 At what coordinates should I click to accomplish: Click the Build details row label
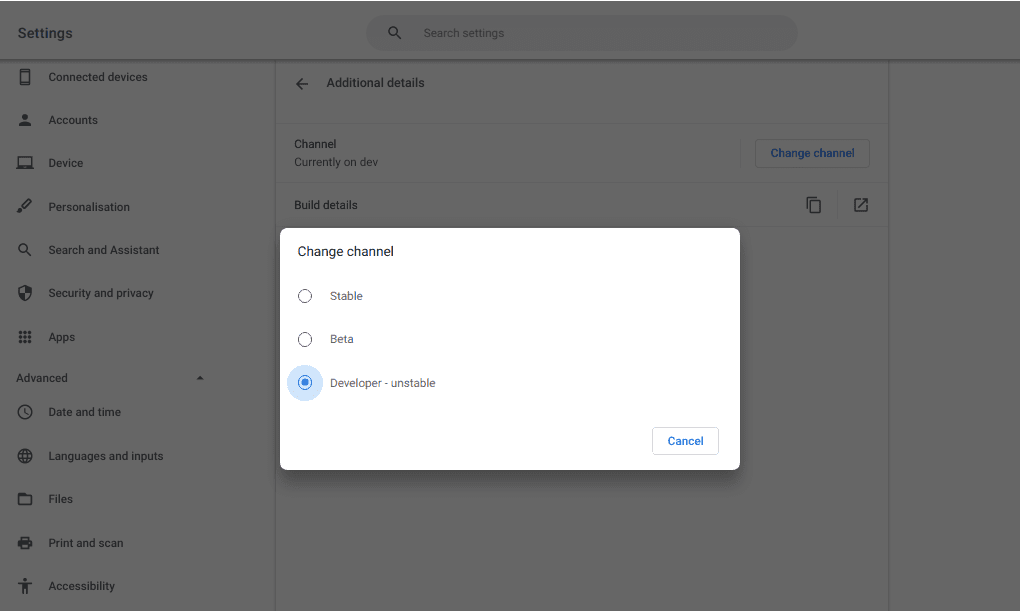326,205
